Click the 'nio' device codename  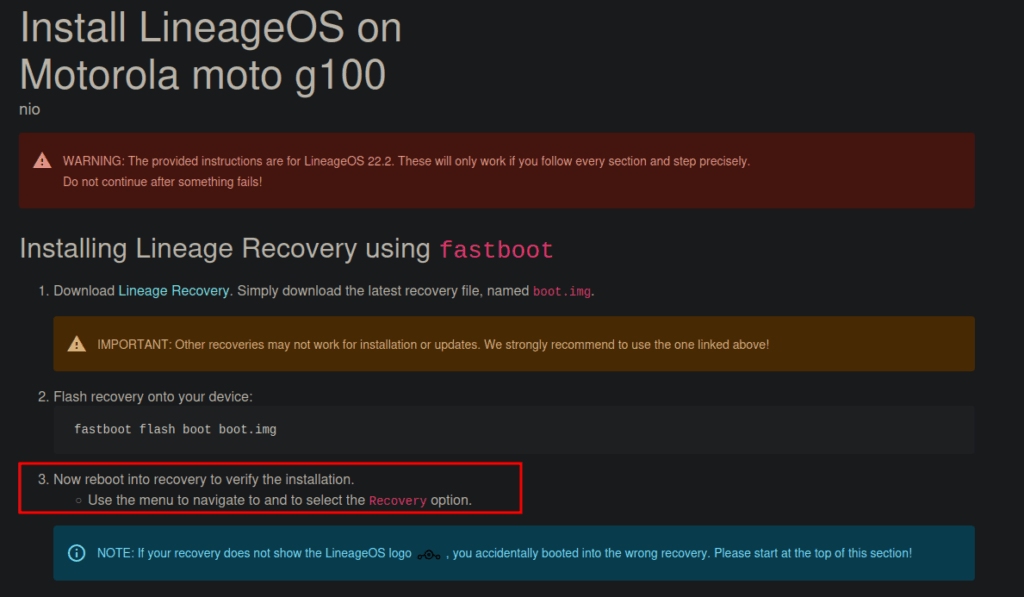coord(29,109)
